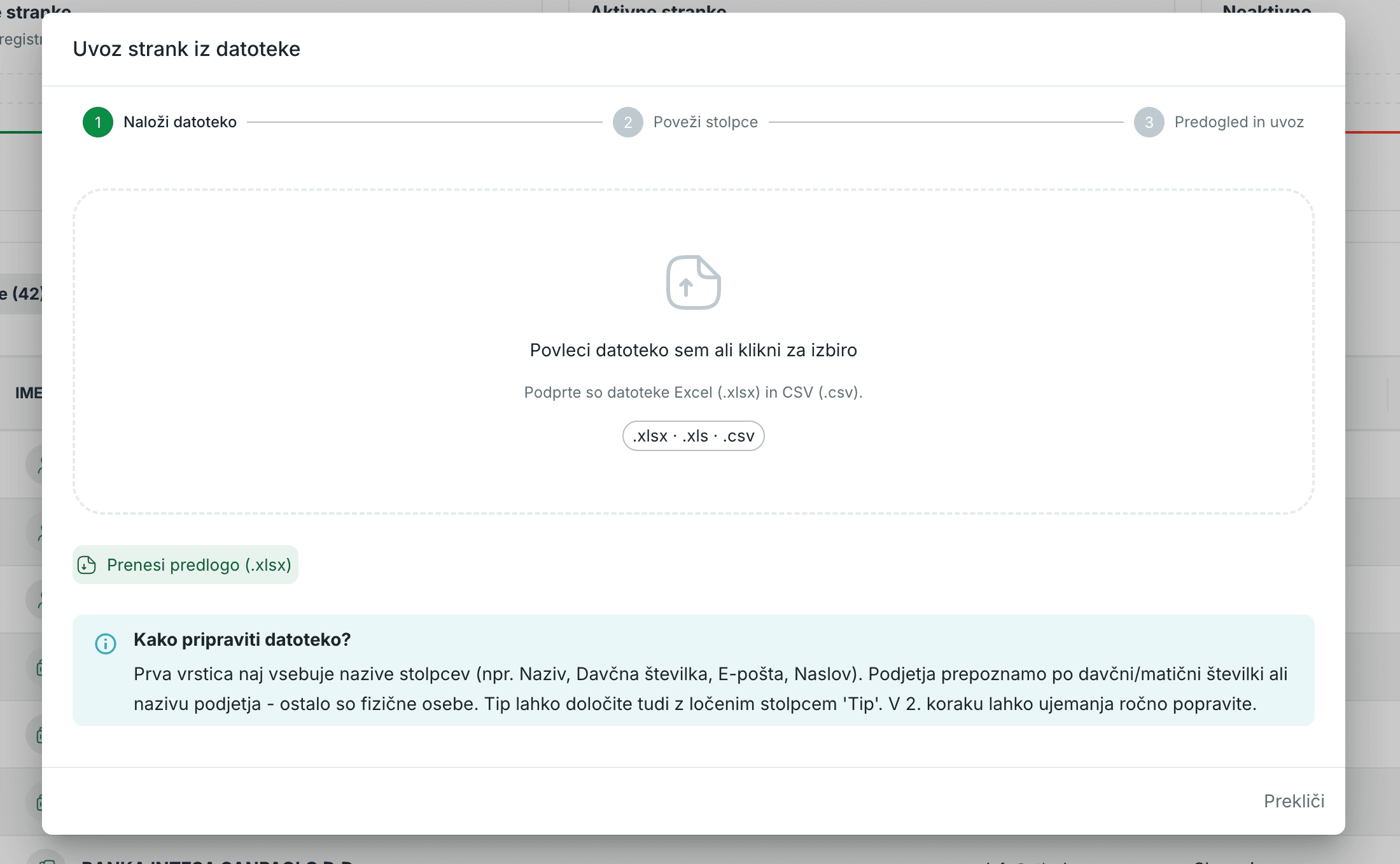Click the 'Podprte so datoteke Excel' hint text
Viewport: 1400px width, 864px height.
click(694, 393)
